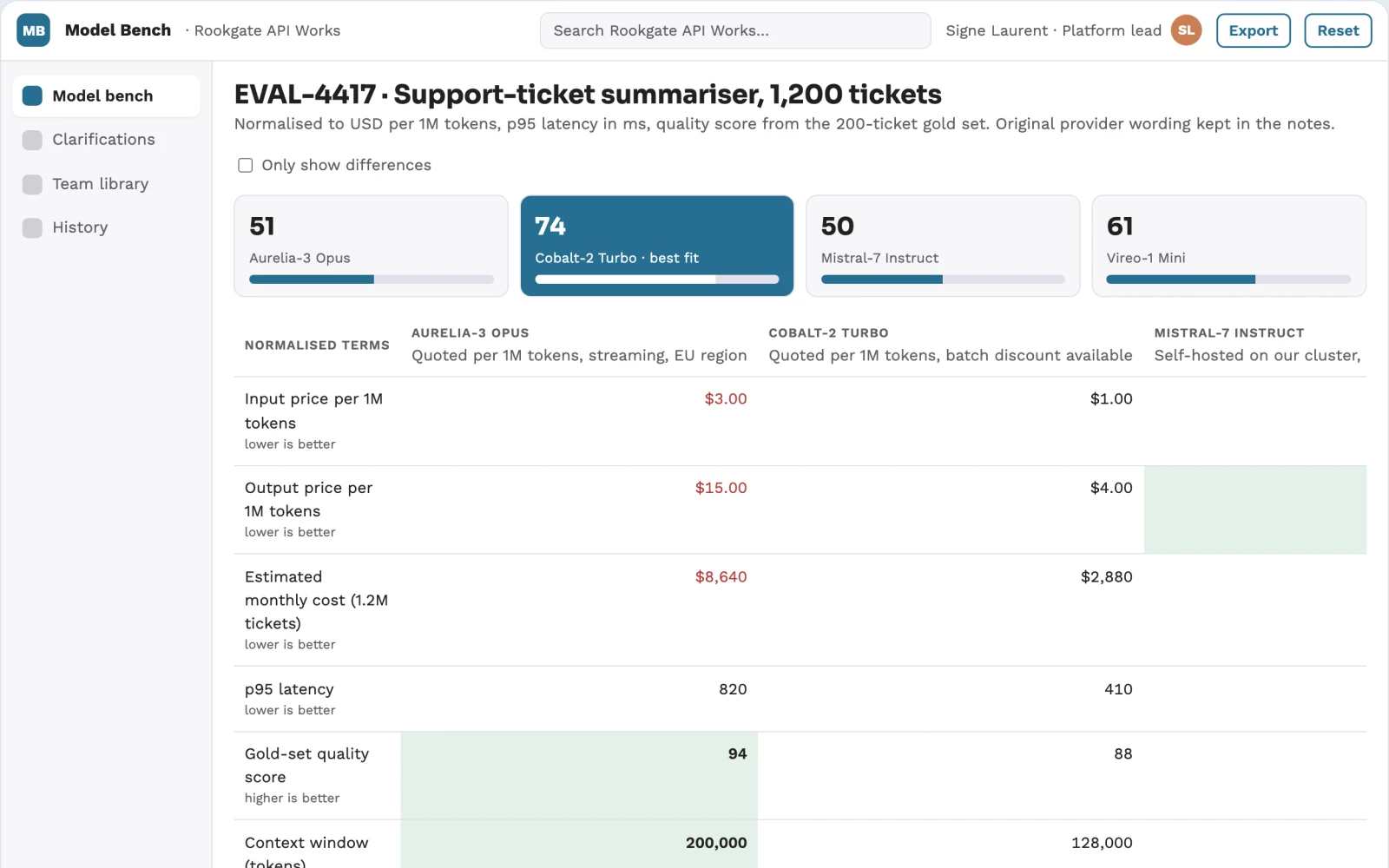Open the History section
Viewport: 1389px width, 868px height.
tap(106, 227)
